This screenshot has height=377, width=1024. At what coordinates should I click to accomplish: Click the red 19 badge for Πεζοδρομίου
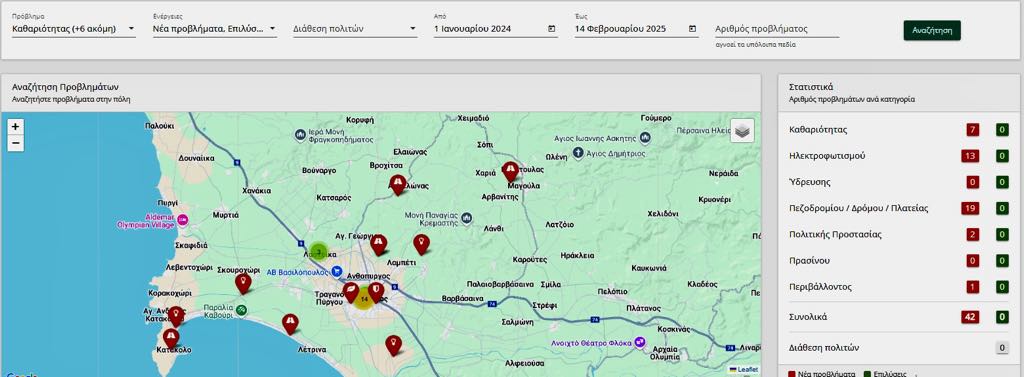point(970,208)
